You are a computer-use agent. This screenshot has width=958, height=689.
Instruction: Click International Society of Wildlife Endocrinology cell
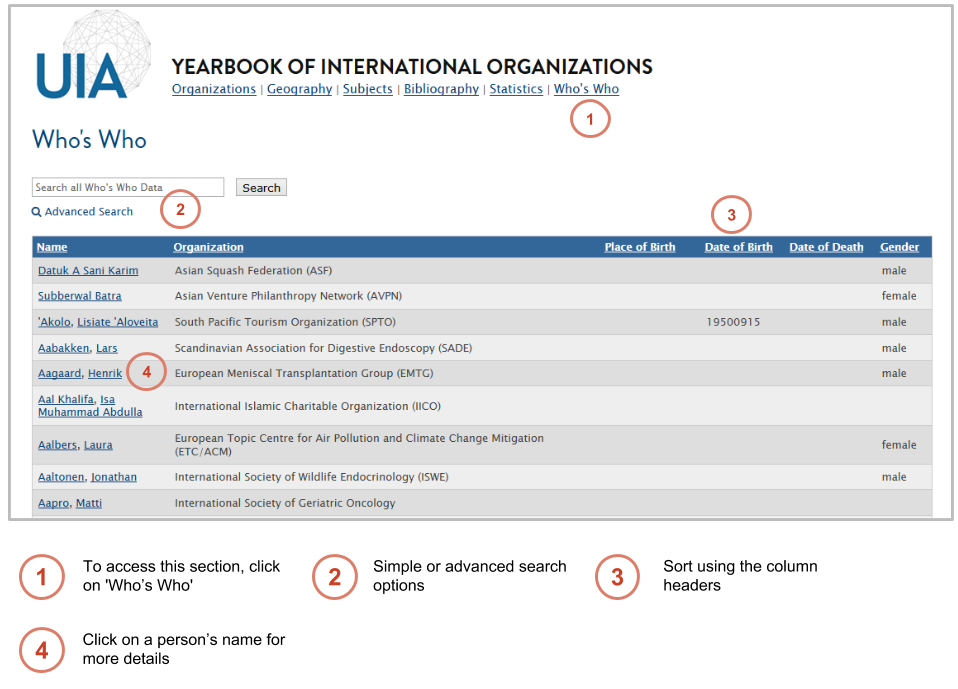312,477
